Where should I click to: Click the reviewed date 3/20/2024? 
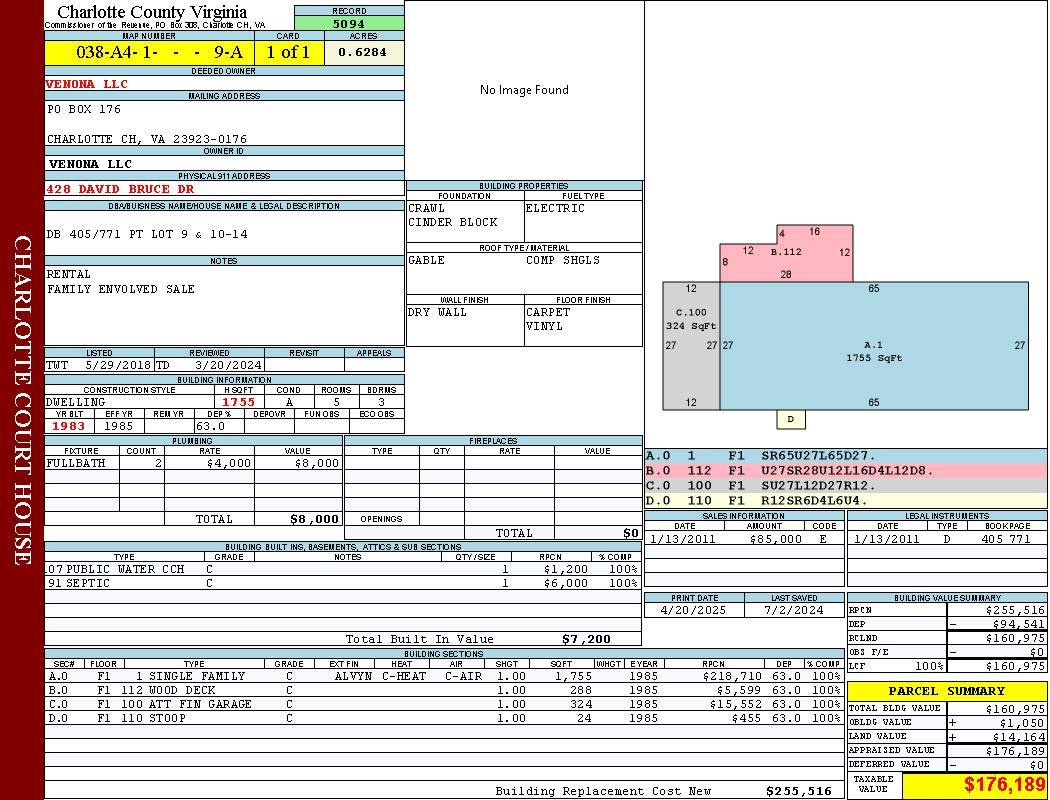(228, 365)
